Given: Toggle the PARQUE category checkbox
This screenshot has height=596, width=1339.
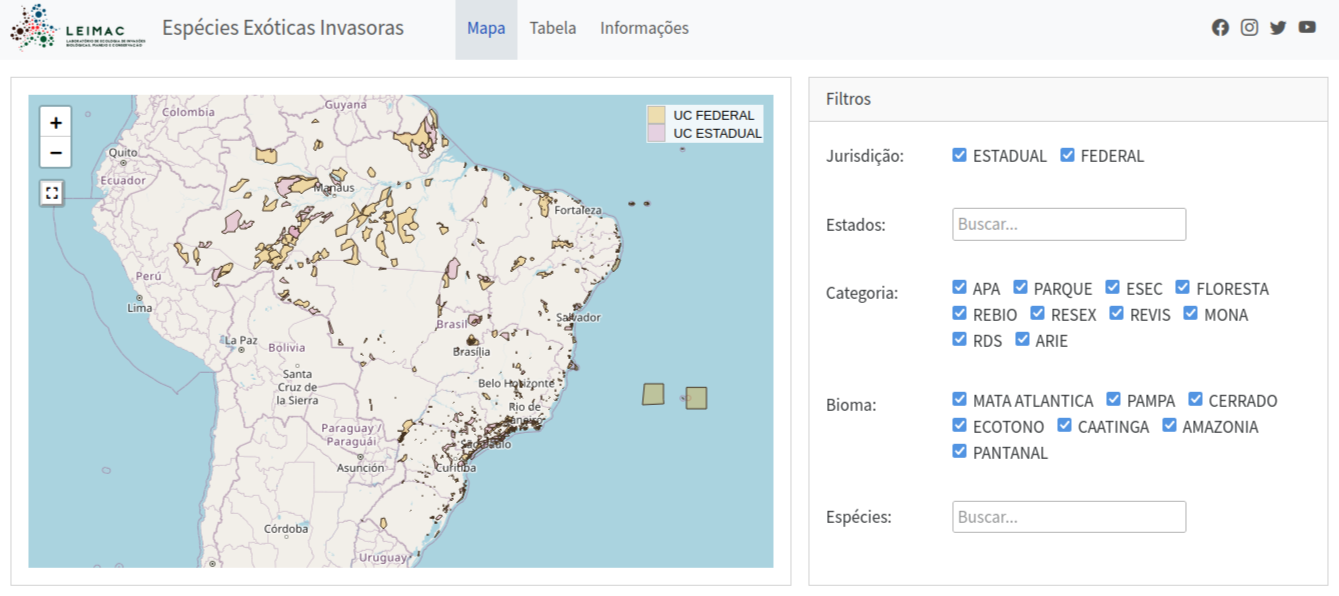Looking at the screenshot, I should [1021, 288].
